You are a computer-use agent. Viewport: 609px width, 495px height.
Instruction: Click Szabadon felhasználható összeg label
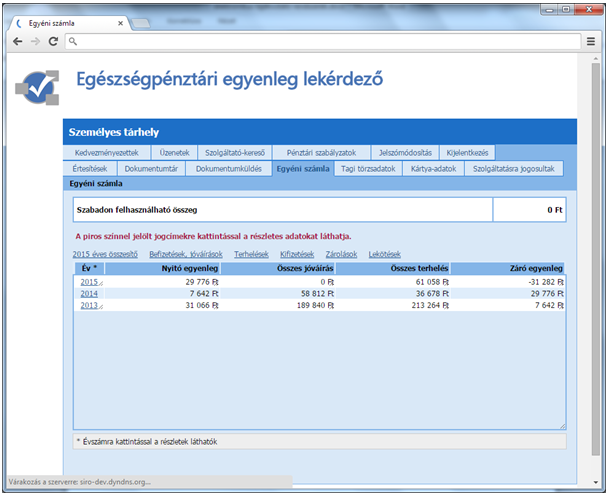pyautogui.click(x=137, y=210)
